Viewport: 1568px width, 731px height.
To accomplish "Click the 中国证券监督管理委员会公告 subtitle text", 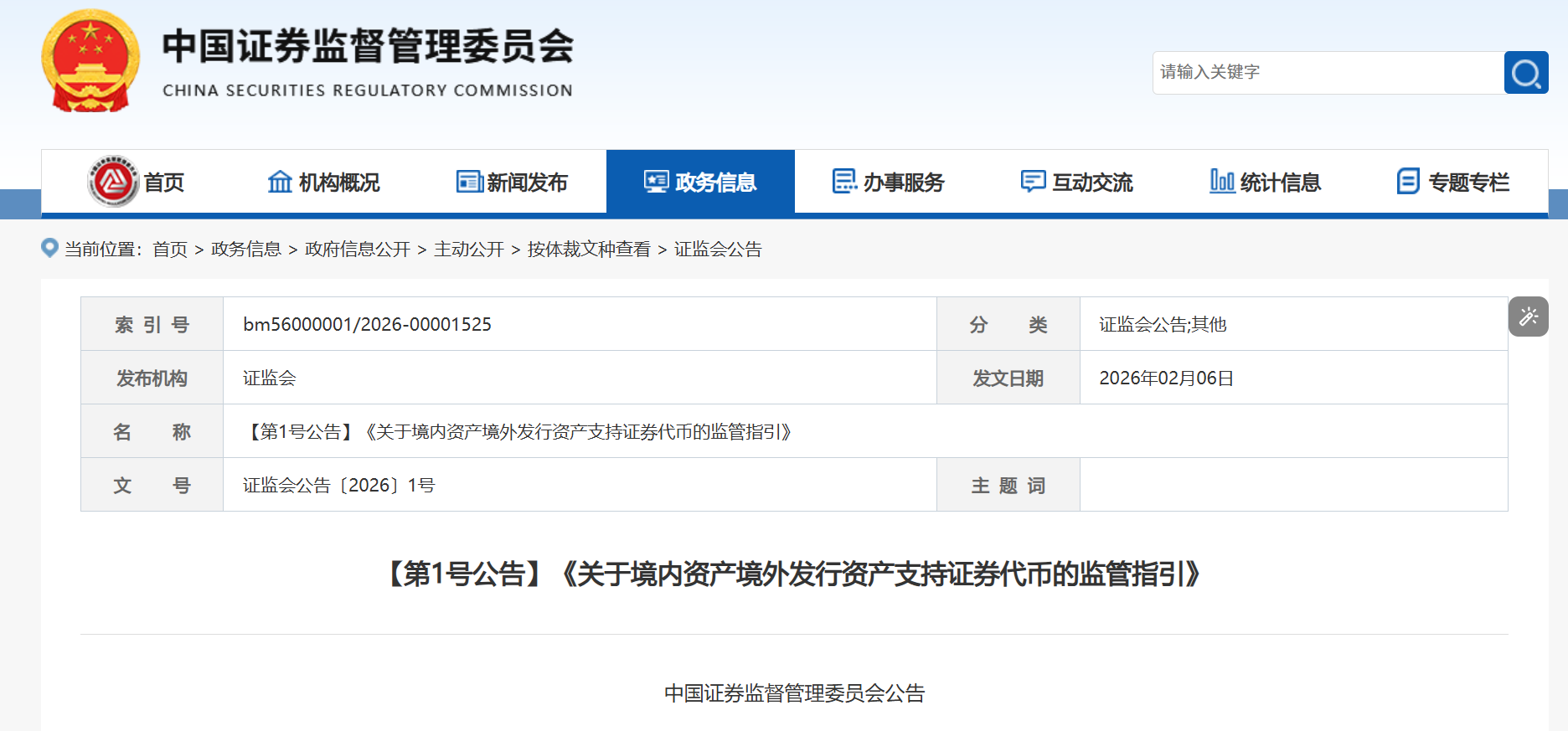I will point(794,693).
